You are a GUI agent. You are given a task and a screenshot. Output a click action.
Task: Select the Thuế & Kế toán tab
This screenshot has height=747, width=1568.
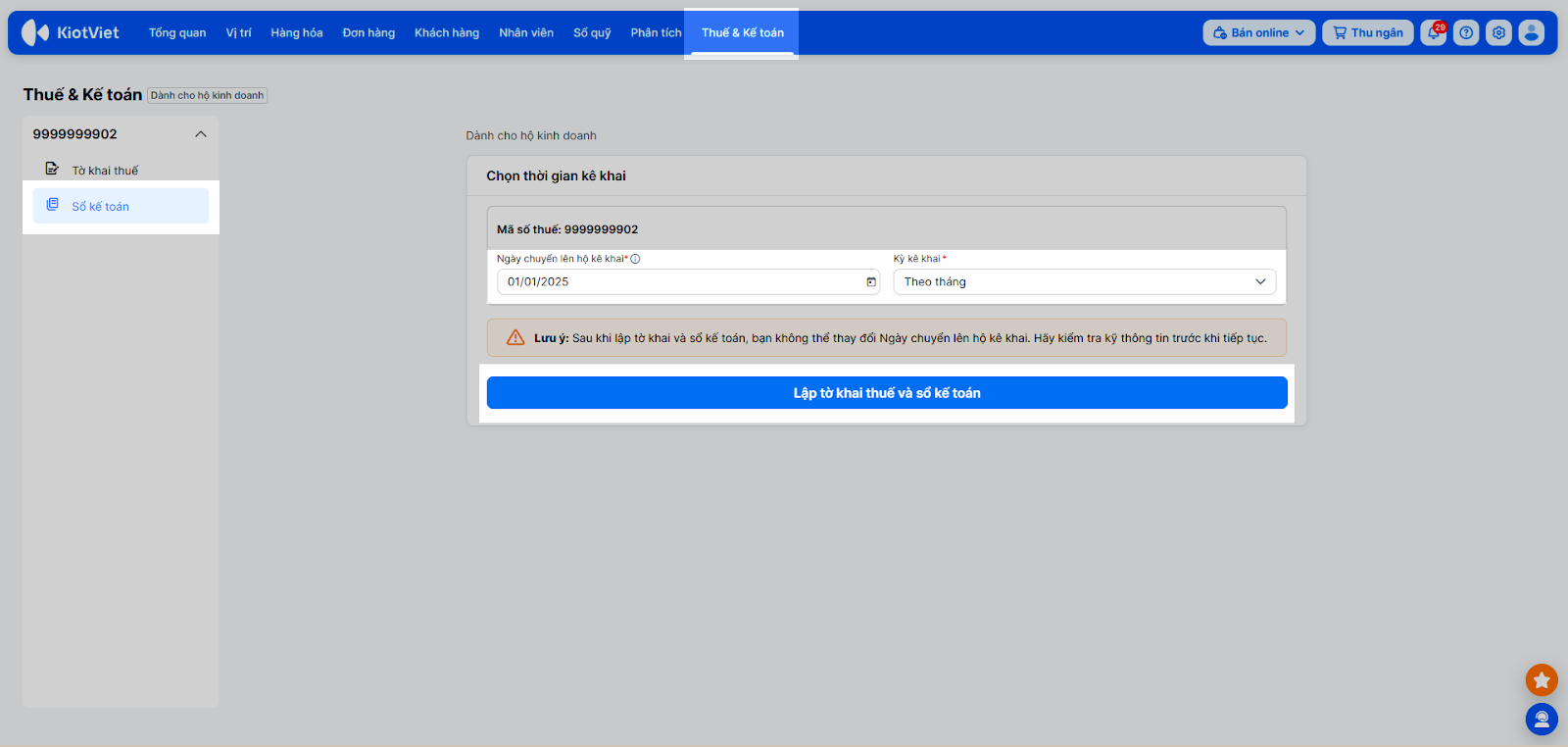click(x=743, y=32)
